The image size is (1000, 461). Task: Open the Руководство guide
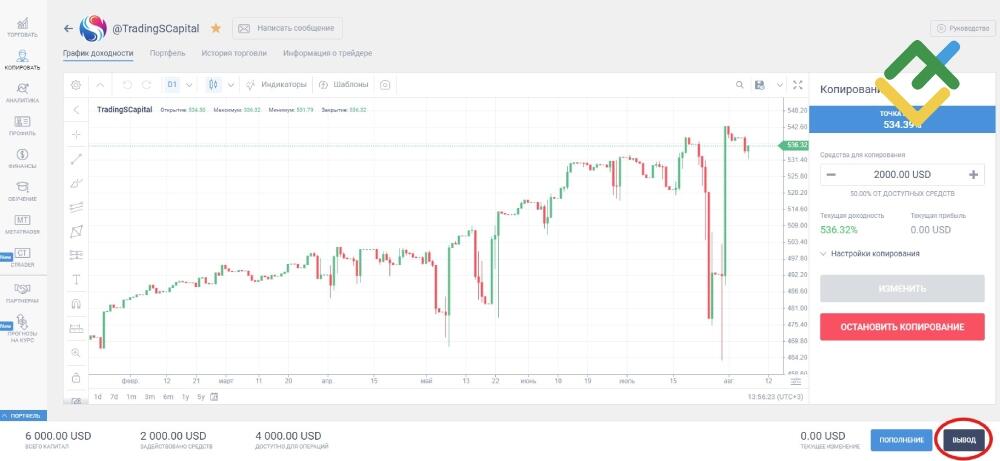point(963,28)
